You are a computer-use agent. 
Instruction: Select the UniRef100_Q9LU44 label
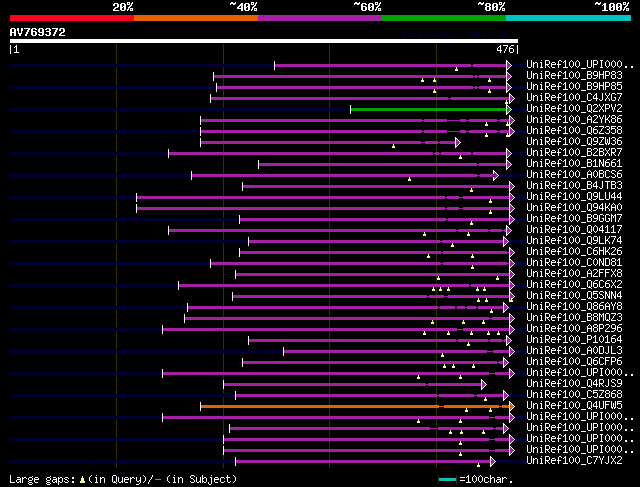(574, 197)
